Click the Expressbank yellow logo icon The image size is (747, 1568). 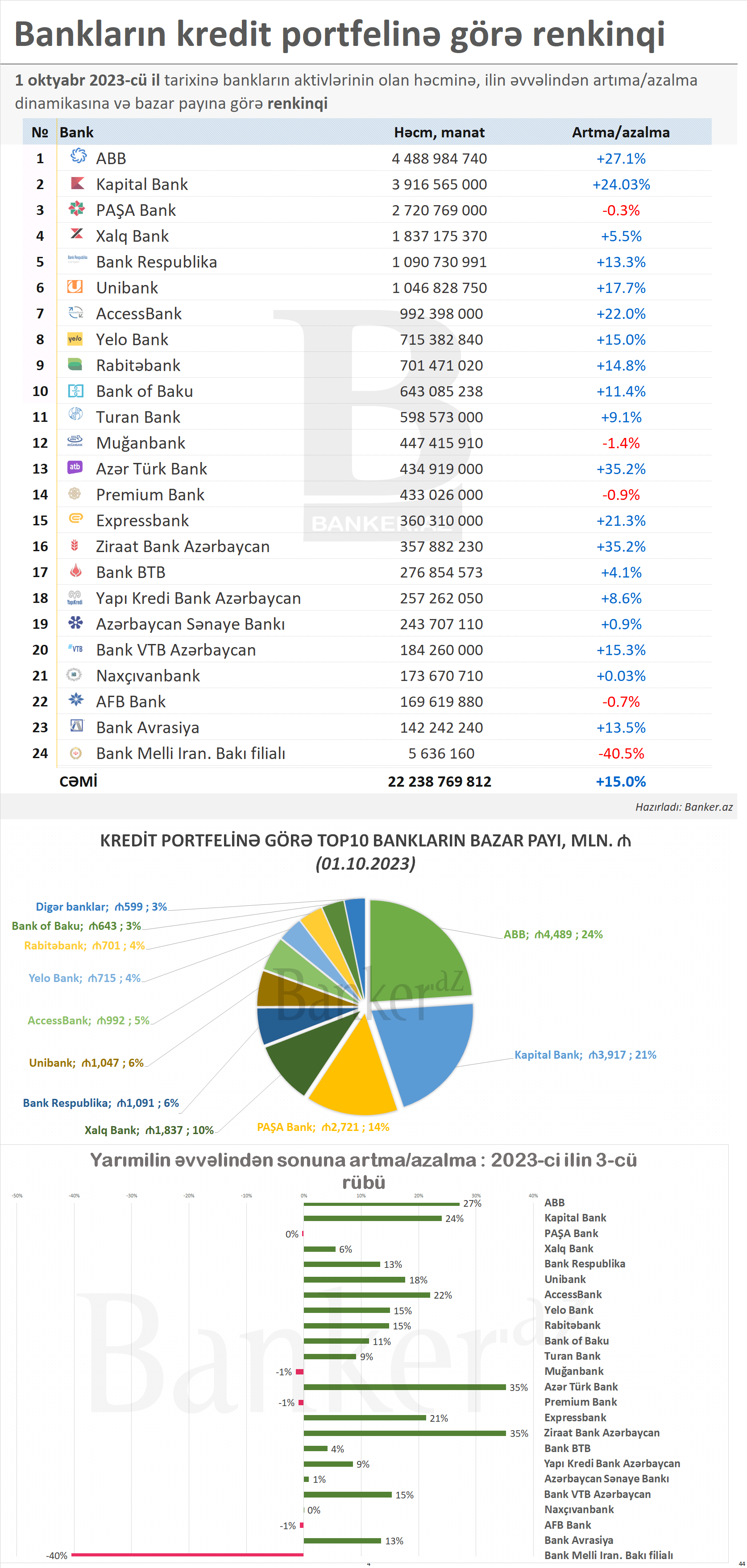point(75,519)
